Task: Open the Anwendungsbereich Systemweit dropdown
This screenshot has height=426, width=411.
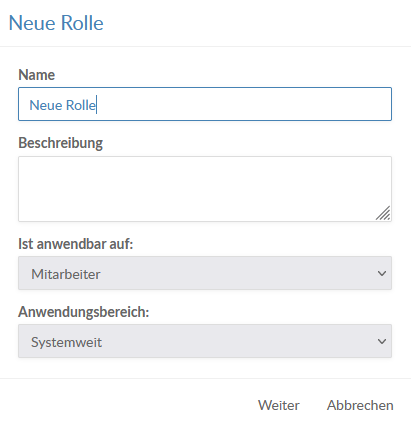Action: click(205, 341)
